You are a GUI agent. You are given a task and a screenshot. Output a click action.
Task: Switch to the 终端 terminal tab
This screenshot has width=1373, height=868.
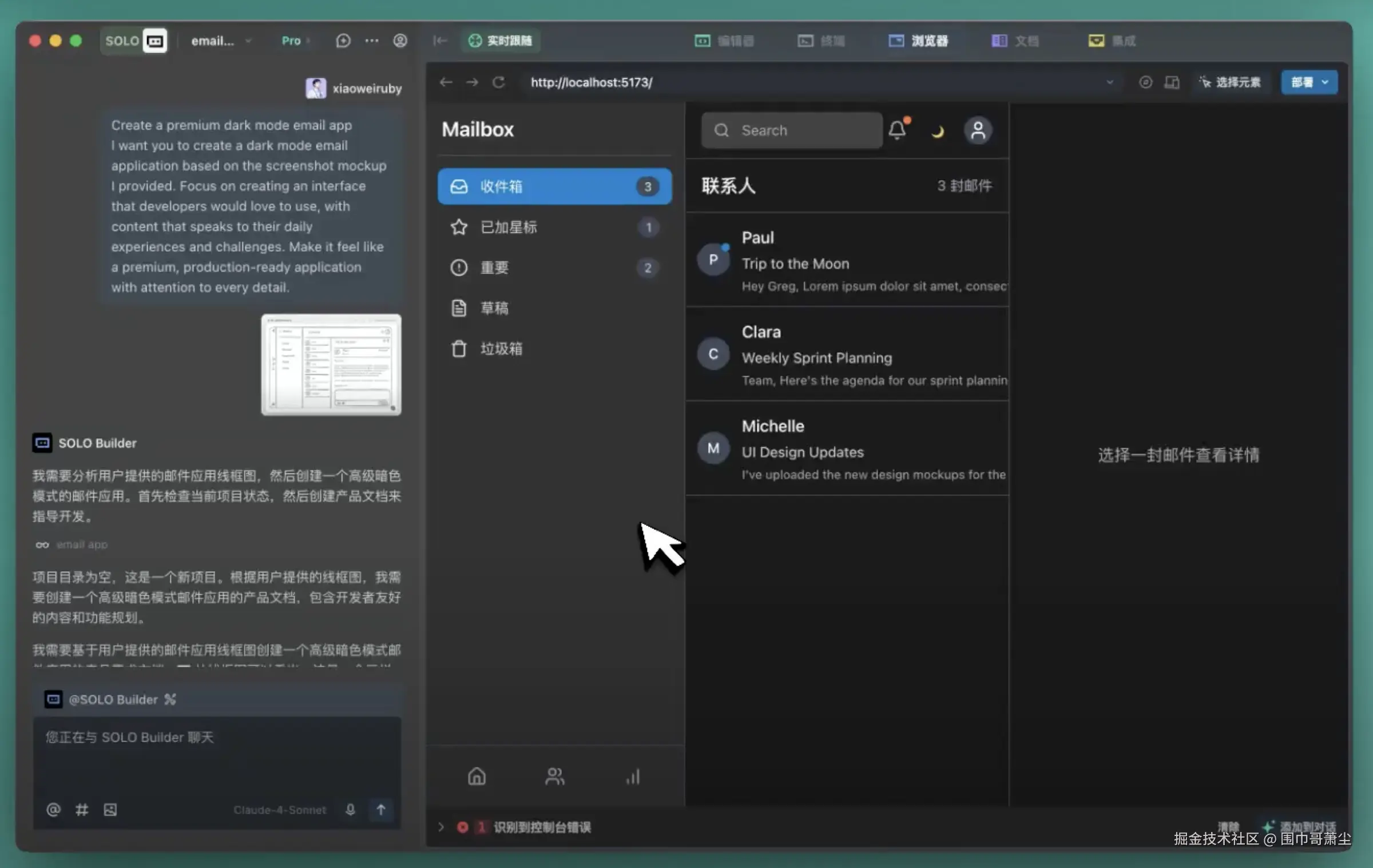pos(821,41)
